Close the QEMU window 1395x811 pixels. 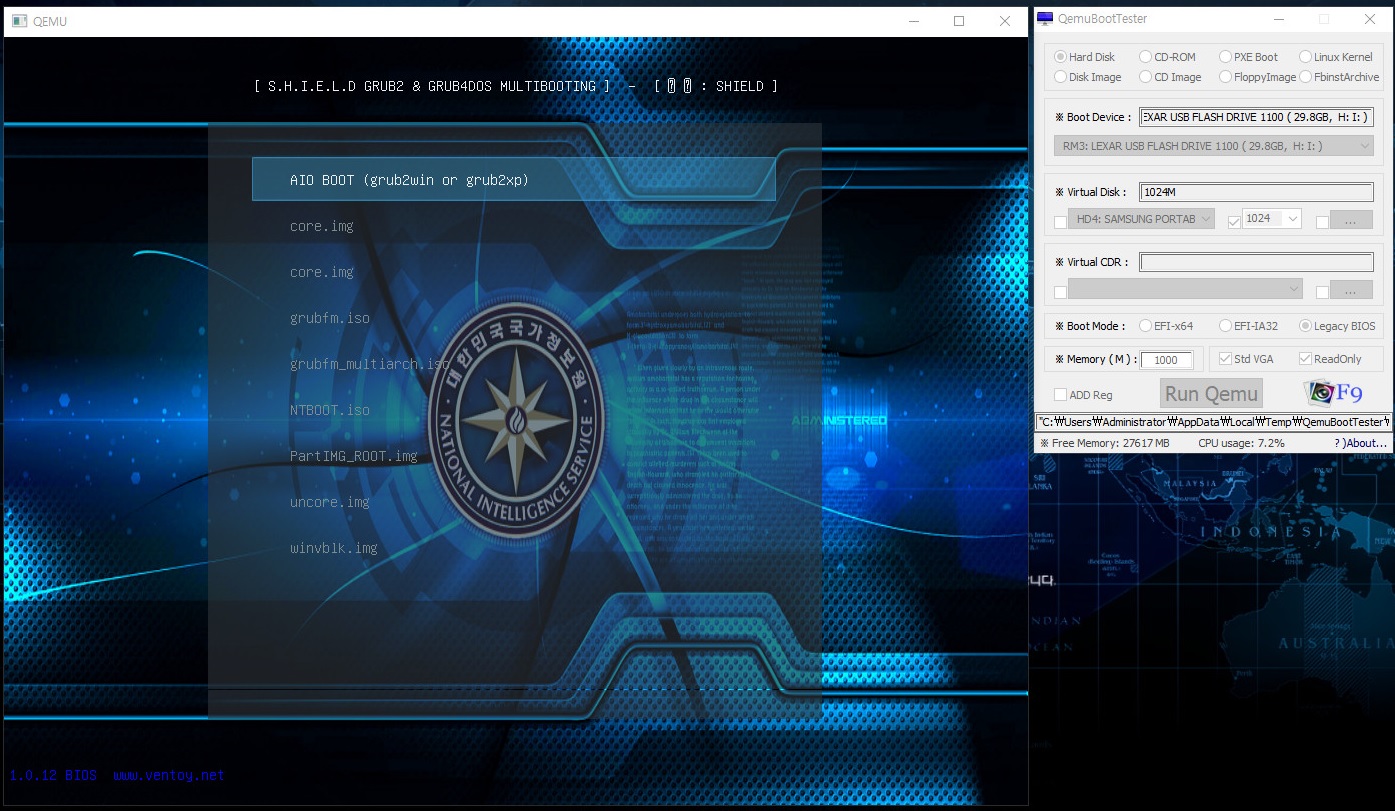[1005, 21]
